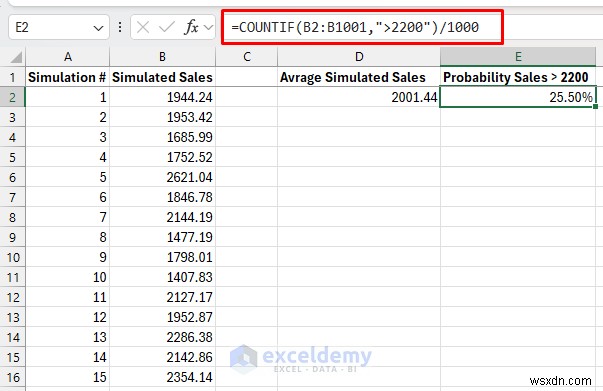
Task: Select the cell showing 25.50%
Action: 518,97
